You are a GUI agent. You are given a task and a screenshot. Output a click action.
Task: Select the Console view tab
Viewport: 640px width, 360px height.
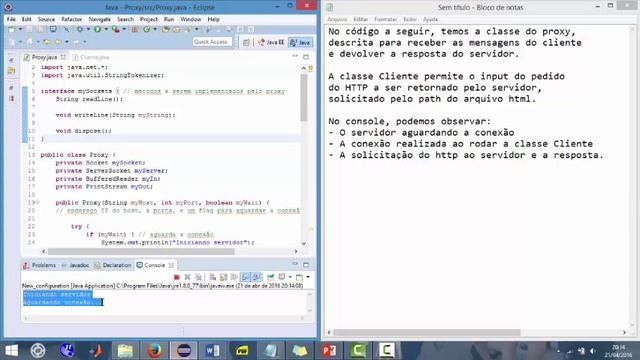point(155,265)
